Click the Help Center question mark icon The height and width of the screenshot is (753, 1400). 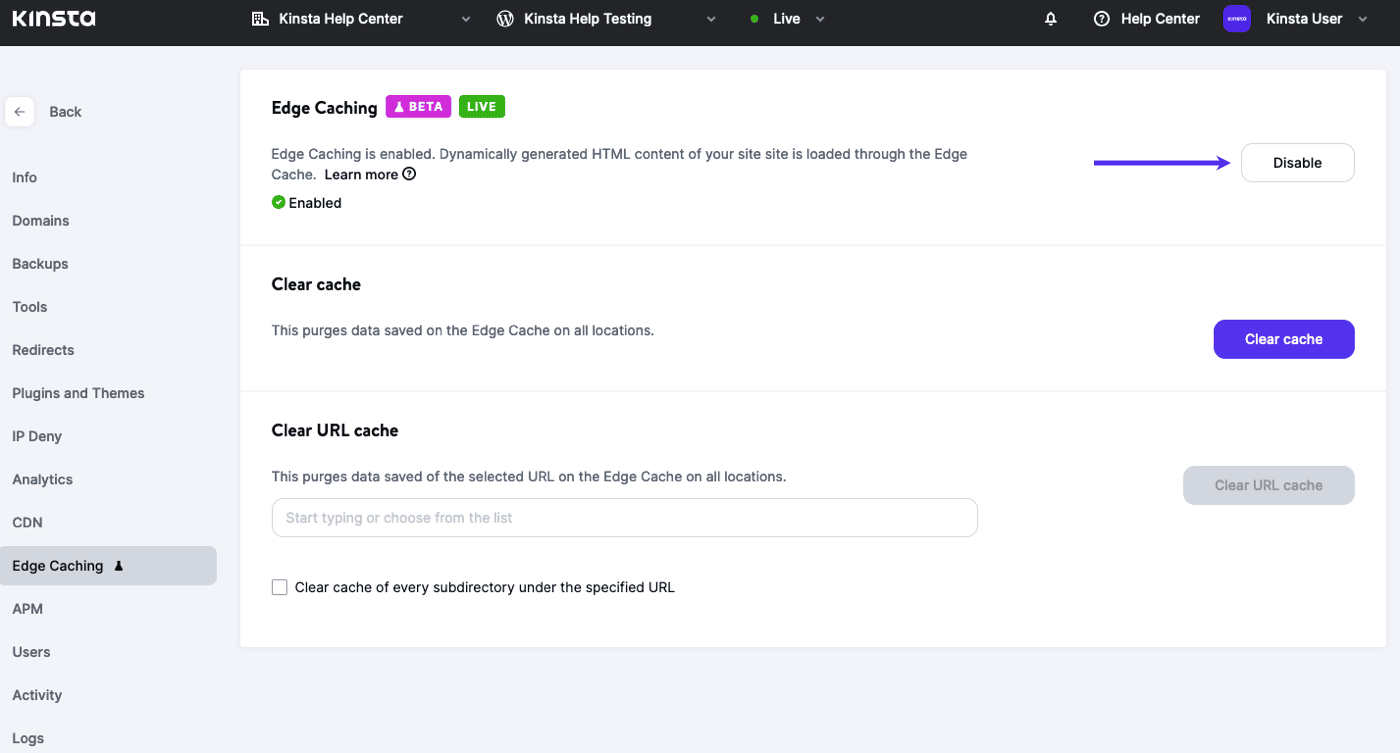1102,19
